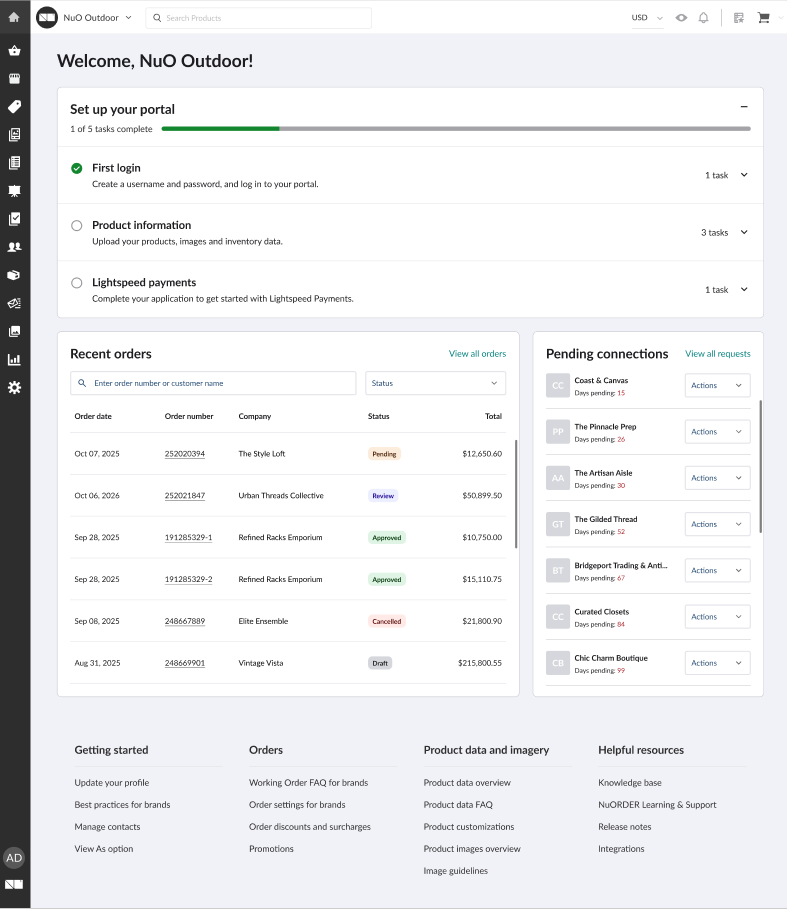Open the home icon in sidebar

pos(14,17)
